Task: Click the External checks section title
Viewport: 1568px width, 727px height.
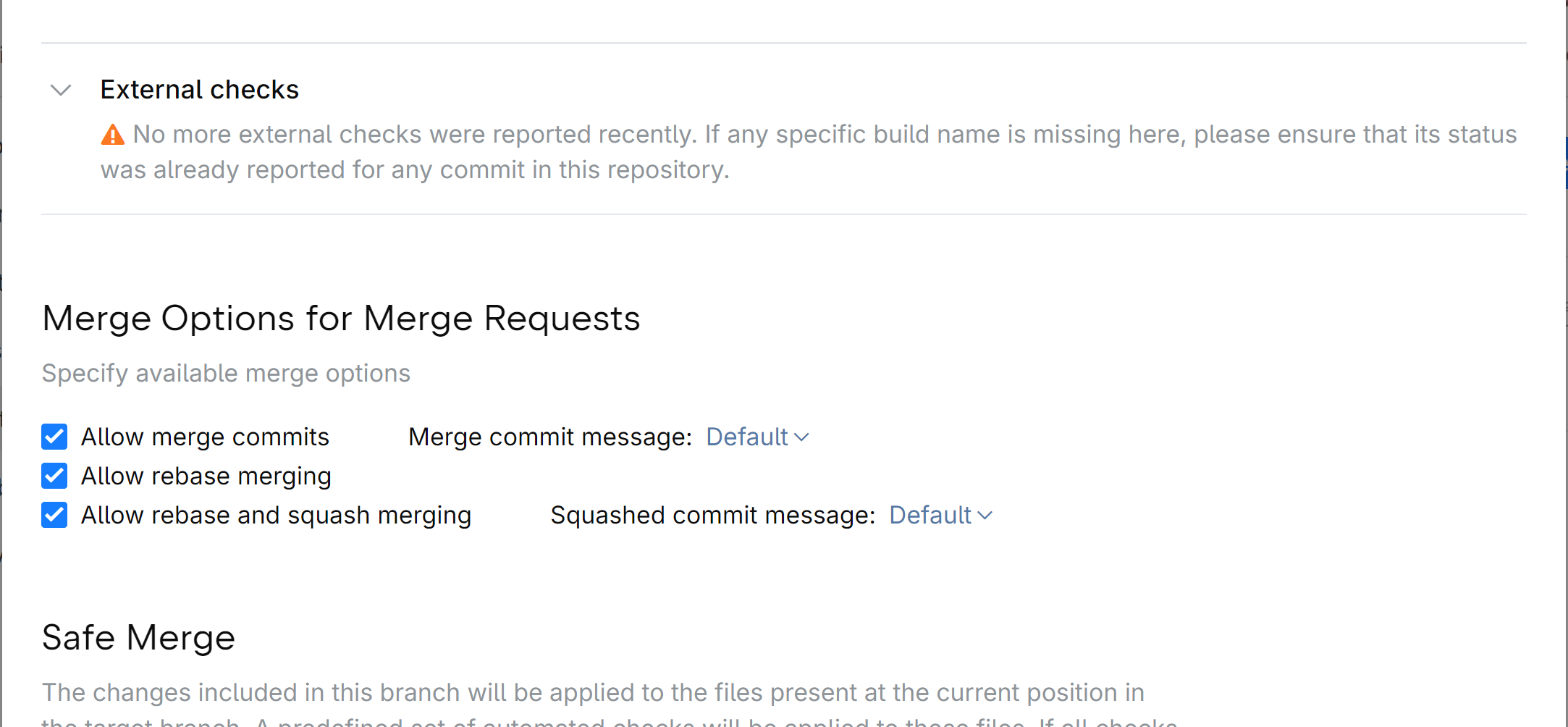Action: click(199, 90)
